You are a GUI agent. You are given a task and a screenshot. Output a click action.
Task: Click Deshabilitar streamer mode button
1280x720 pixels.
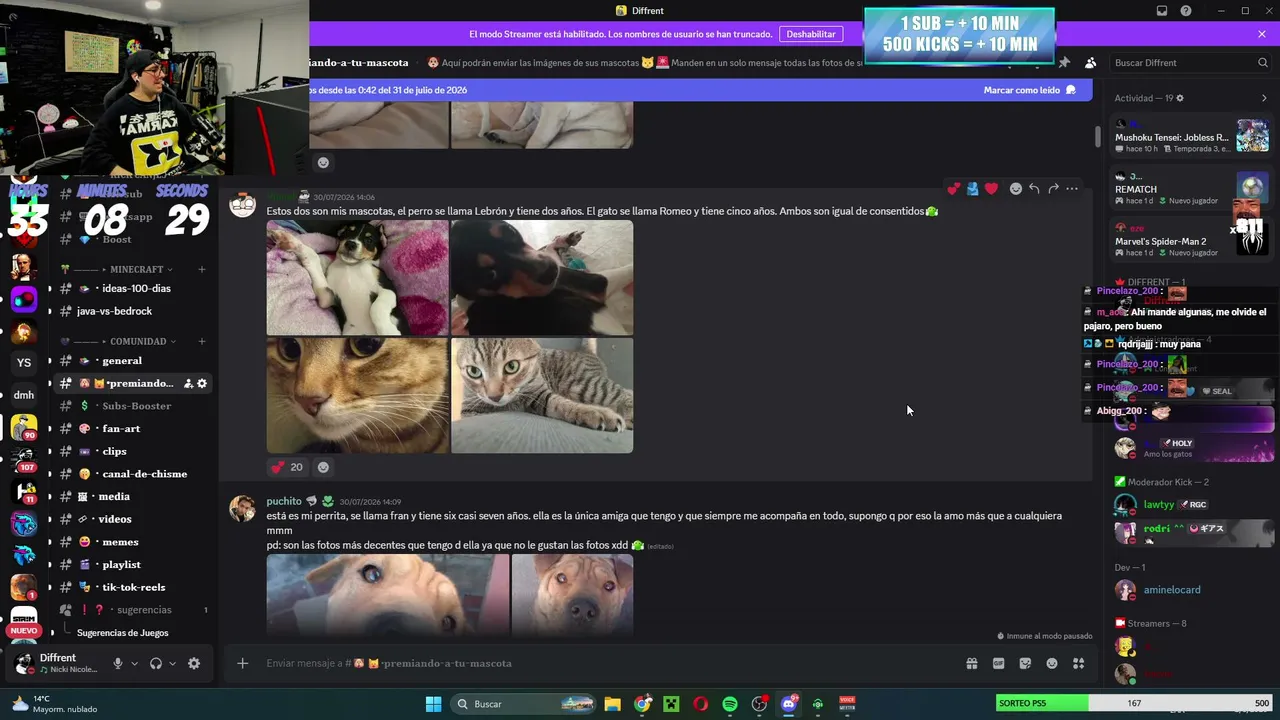point(811,34)
